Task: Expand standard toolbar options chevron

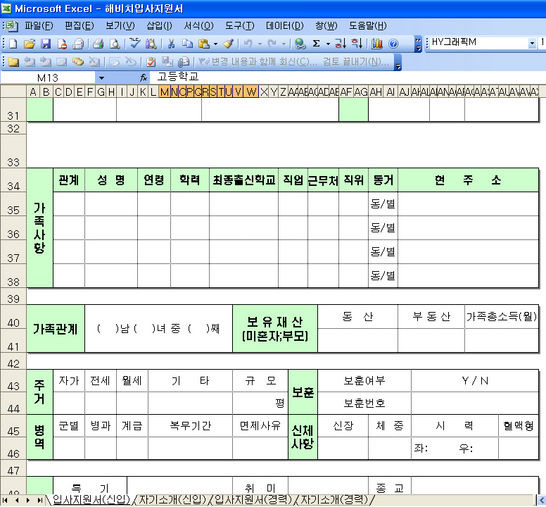Action: click(418, 44)
